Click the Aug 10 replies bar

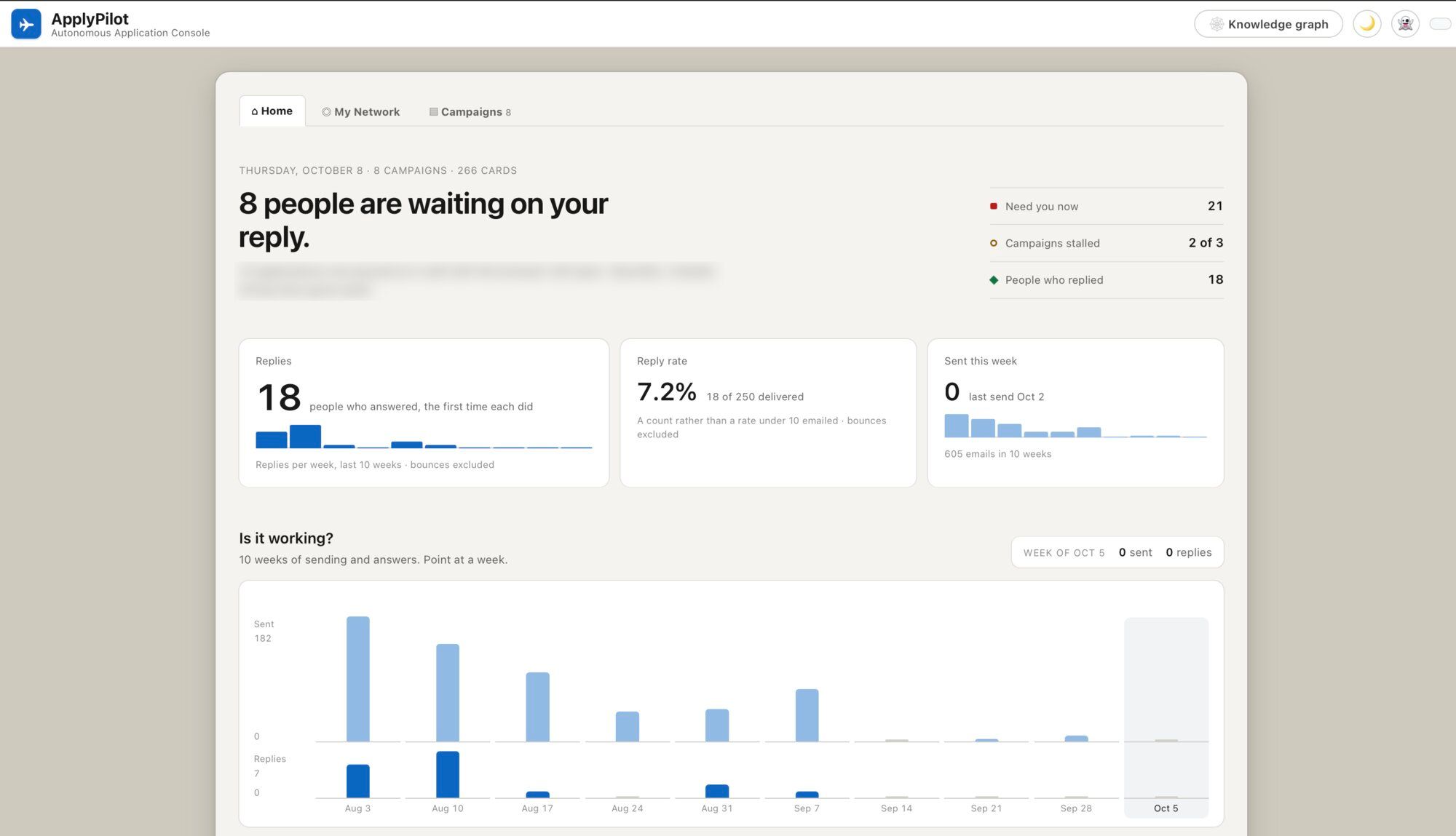tap(448, 774)
